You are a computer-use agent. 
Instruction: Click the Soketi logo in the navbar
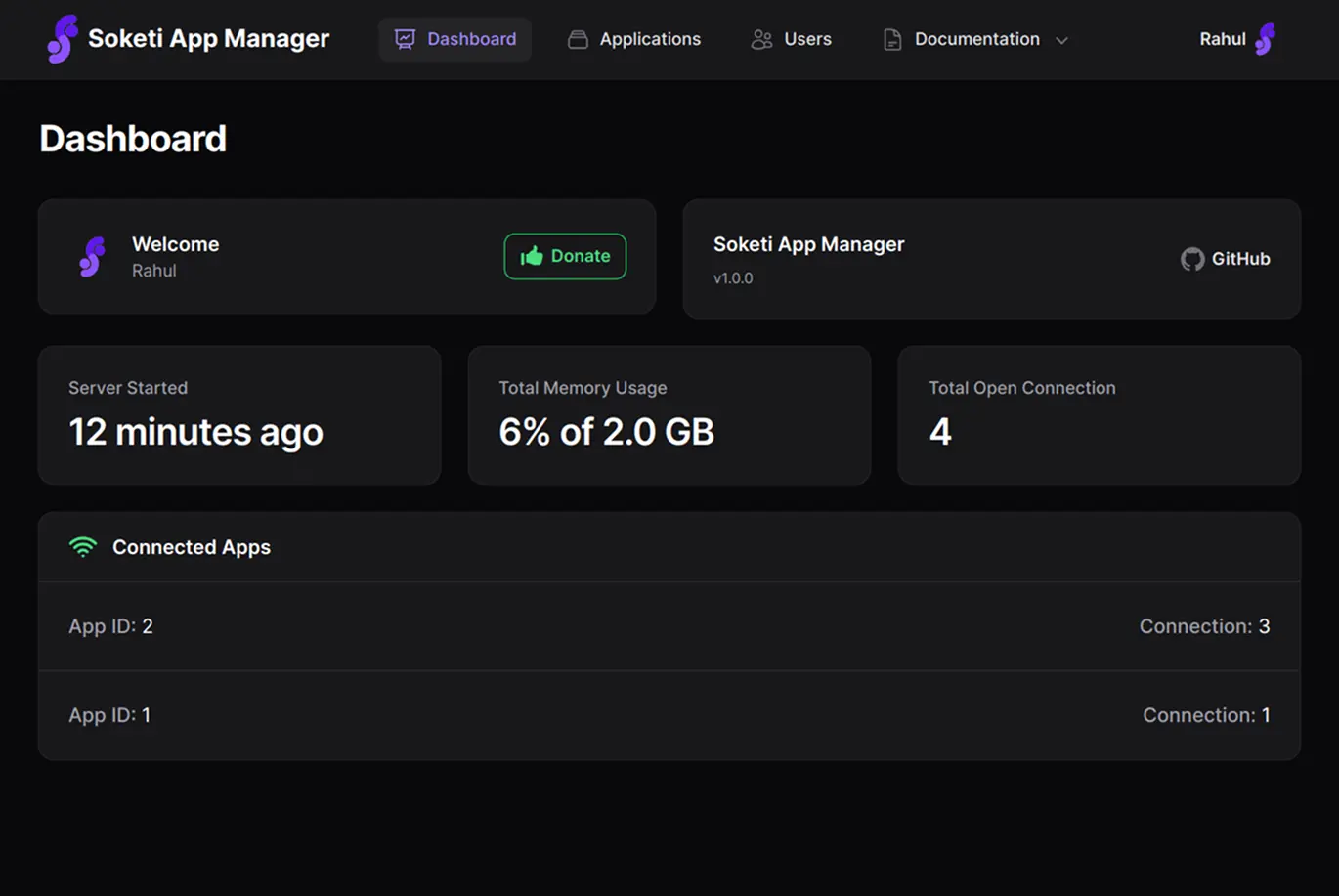(x=62, y=39)
